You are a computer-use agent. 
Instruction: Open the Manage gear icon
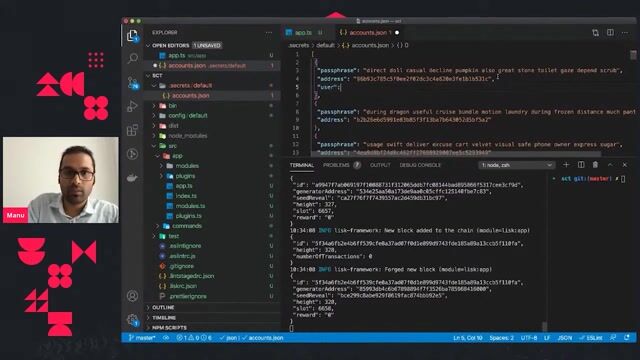coord(133,320)
